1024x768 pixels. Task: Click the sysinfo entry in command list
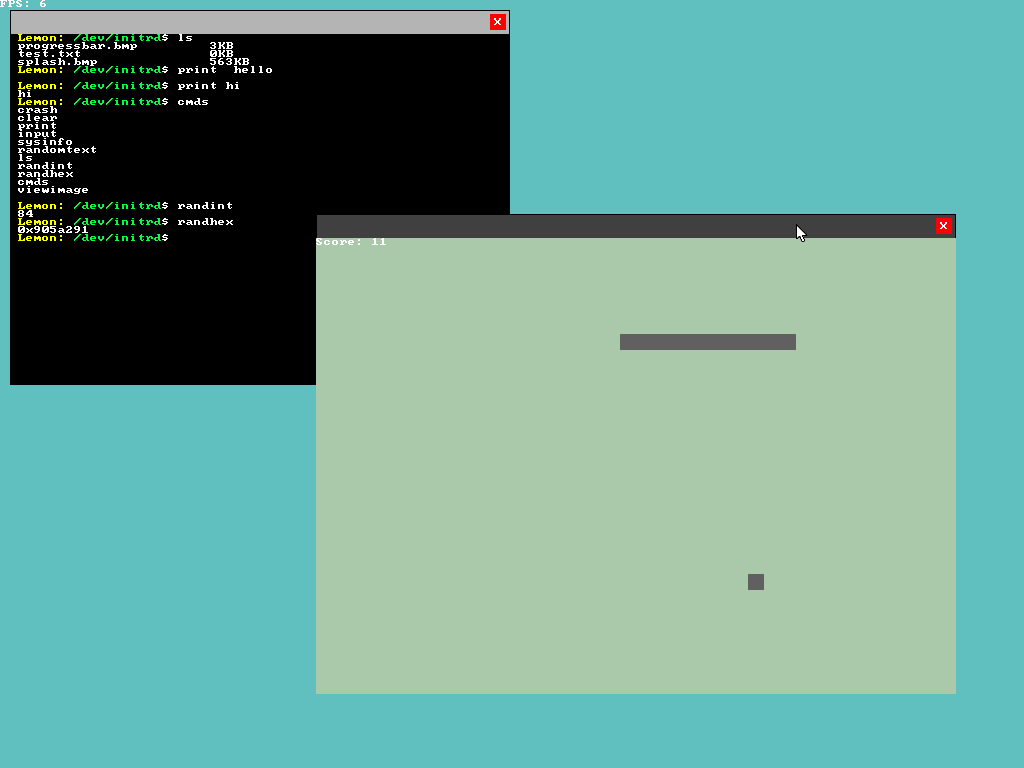pyautogui.click(x=45, y=142)
